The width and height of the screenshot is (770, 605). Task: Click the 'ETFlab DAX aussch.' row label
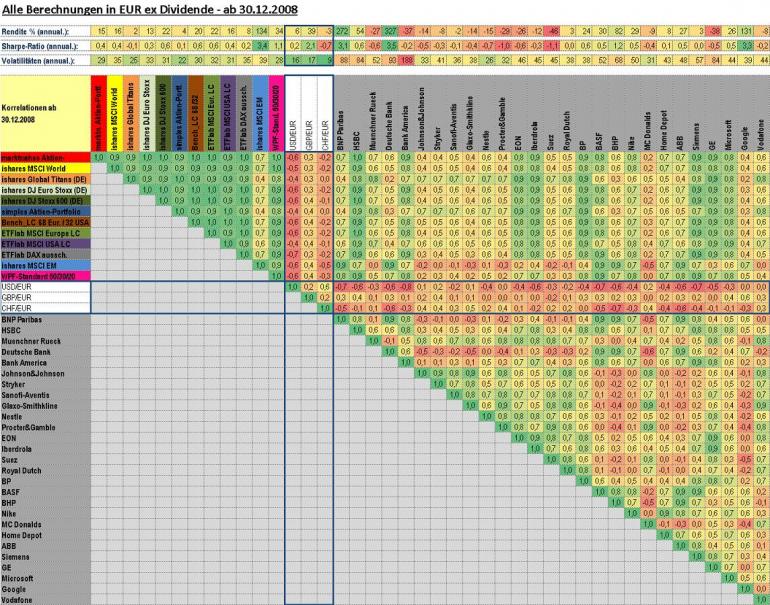46,255
